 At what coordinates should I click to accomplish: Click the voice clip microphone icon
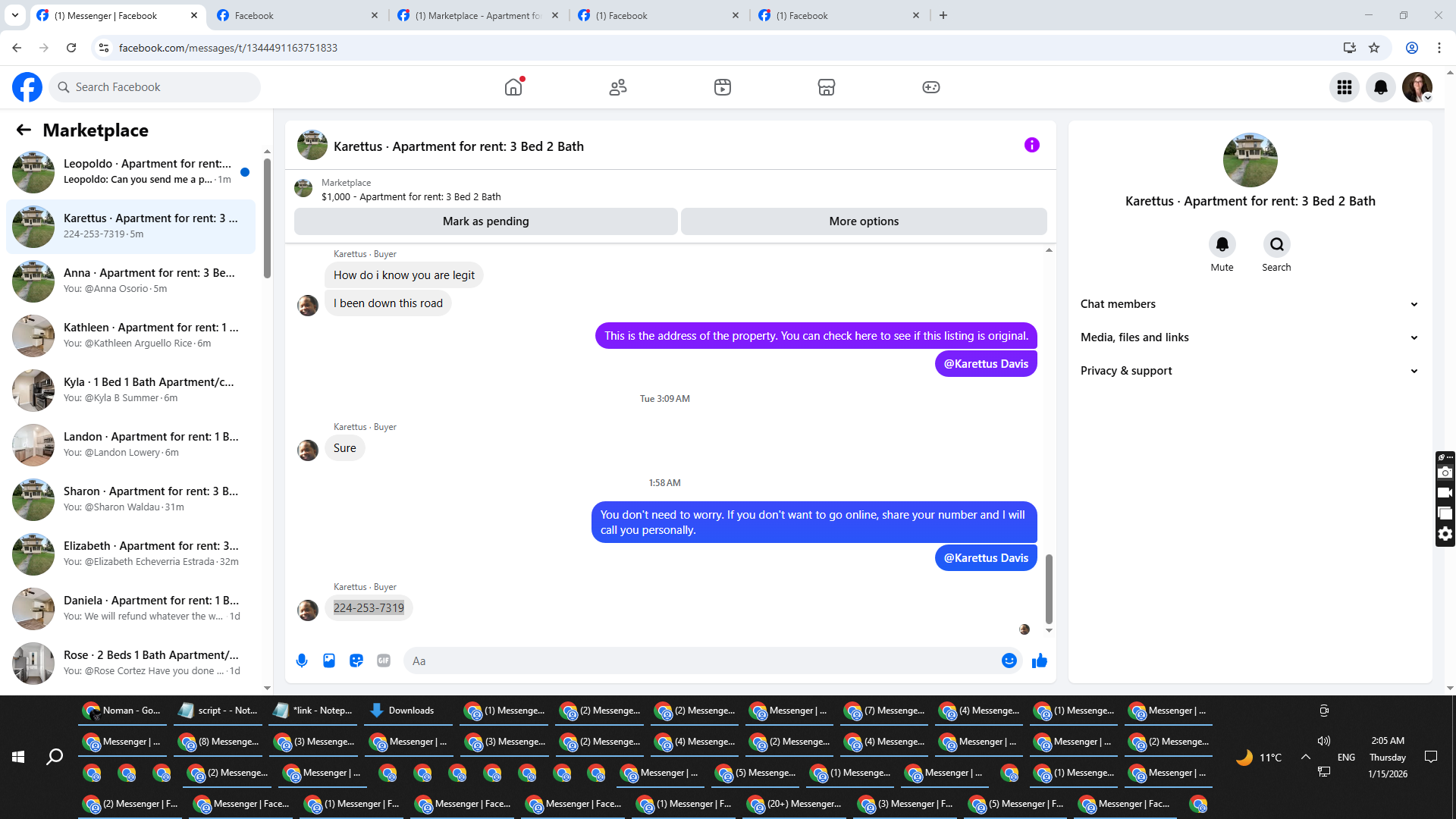pyautogui.click(x=302, y=661)
